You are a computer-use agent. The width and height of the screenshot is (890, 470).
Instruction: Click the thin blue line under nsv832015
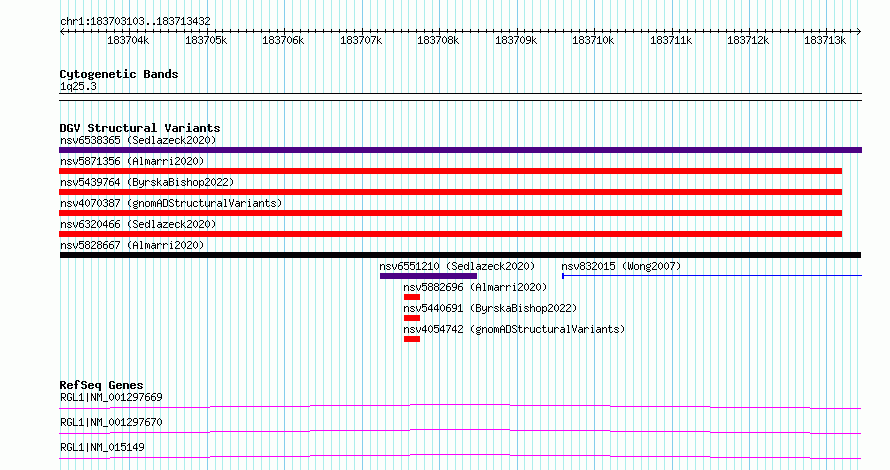[712, 276]
